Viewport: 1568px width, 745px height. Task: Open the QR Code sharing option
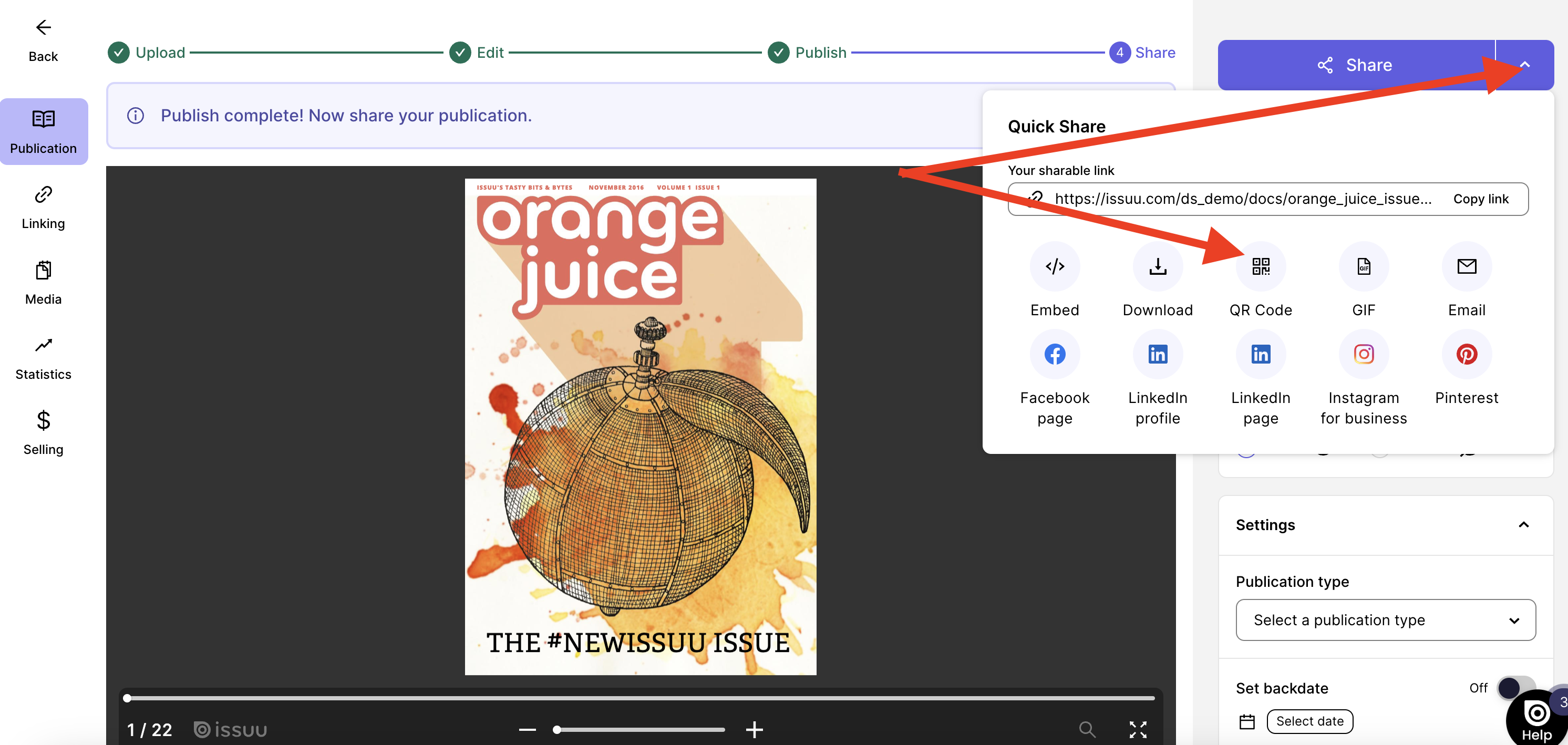point(1261,266)
